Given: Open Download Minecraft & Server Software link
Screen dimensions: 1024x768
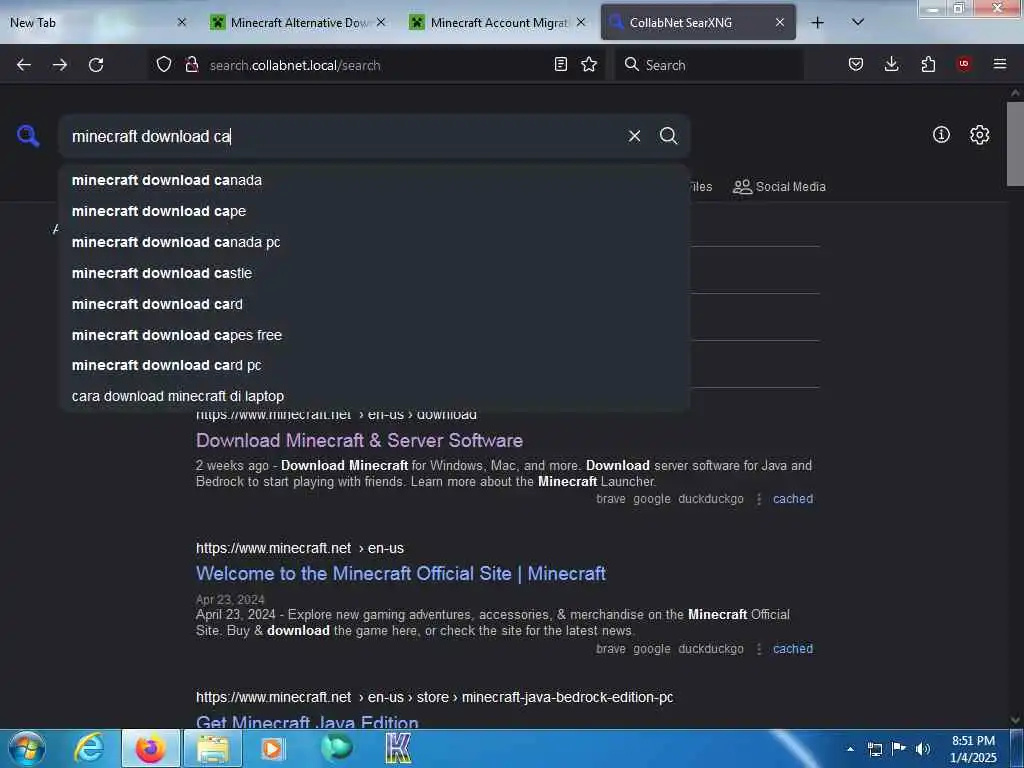Looking at the screenshot, I should pyautogui.click(x=359, y=441).
